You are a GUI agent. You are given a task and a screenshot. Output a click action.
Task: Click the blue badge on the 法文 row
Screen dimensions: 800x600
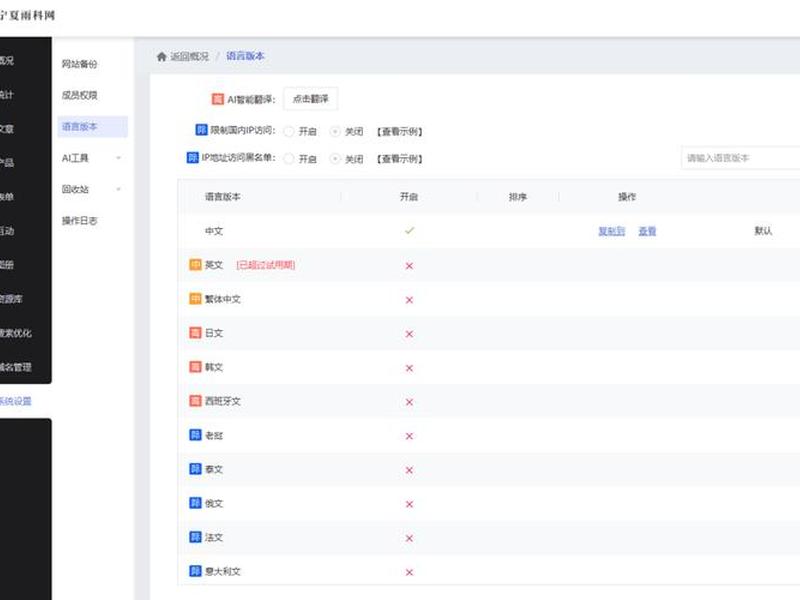pyautogui.click(x=195, y=537)
